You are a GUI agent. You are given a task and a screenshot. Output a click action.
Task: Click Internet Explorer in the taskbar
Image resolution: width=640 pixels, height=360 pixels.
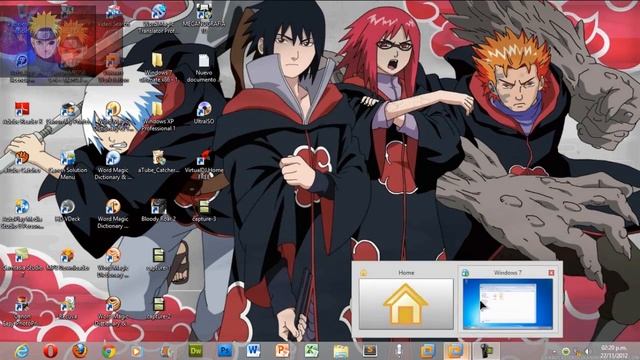click(x=22, y=351)
